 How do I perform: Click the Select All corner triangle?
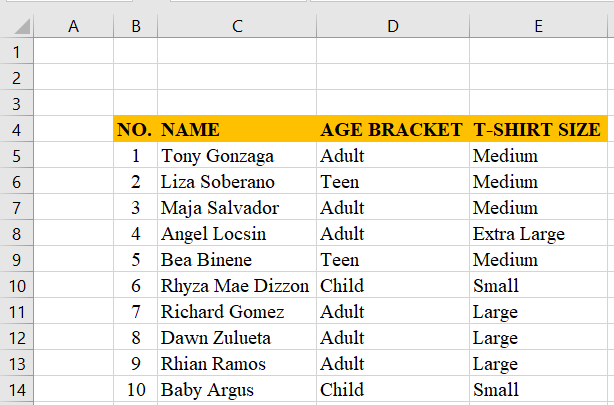tap(17, 26)
